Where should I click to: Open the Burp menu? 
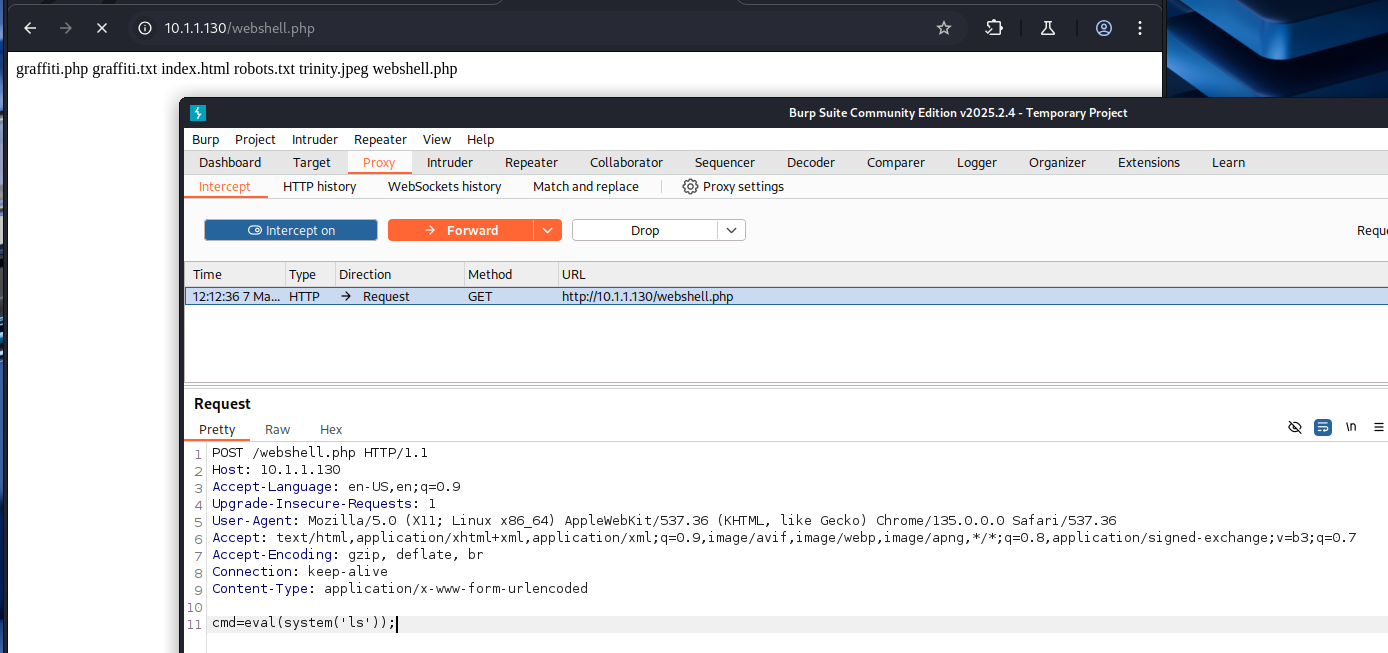[x=206, y=139]
